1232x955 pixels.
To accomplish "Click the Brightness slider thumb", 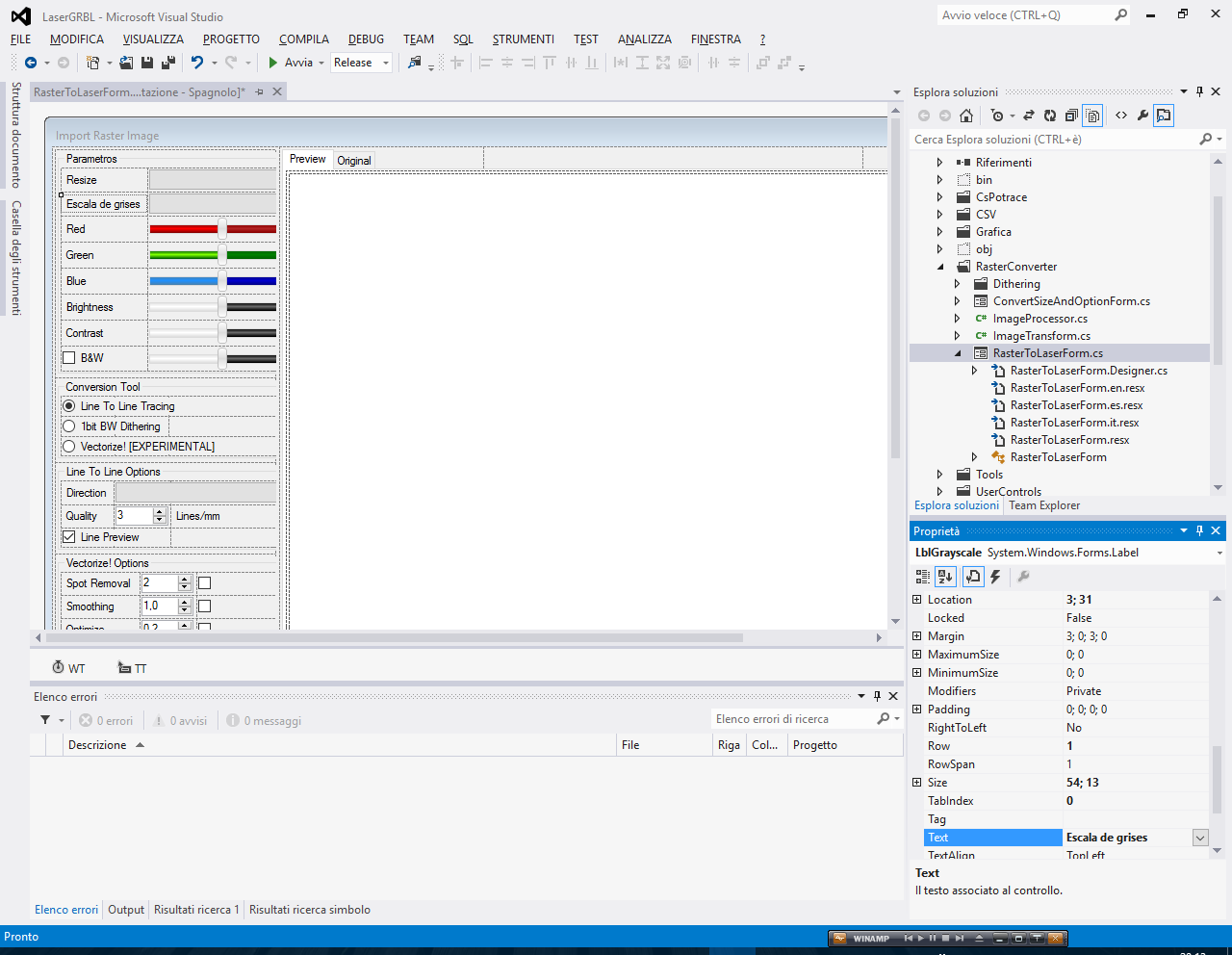I will 222,306.
